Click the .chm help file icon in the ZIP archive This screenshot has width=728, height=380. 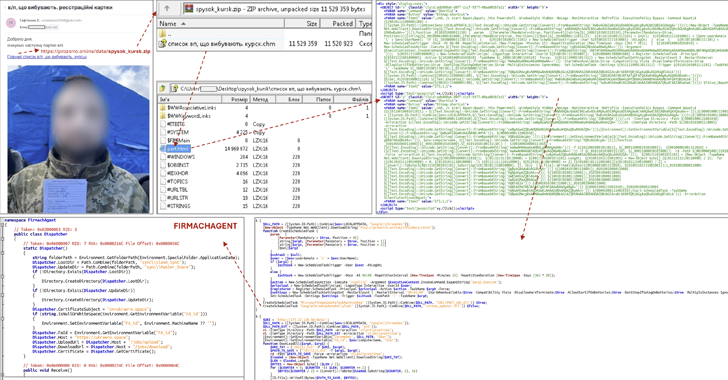[x=162, y=44]
